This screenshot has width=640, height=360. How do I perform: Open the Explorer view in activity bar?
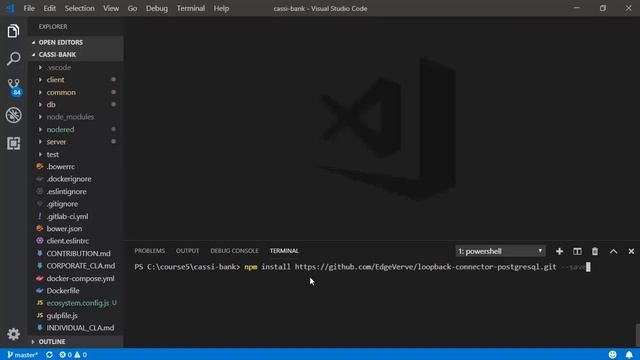pos(13,31)
